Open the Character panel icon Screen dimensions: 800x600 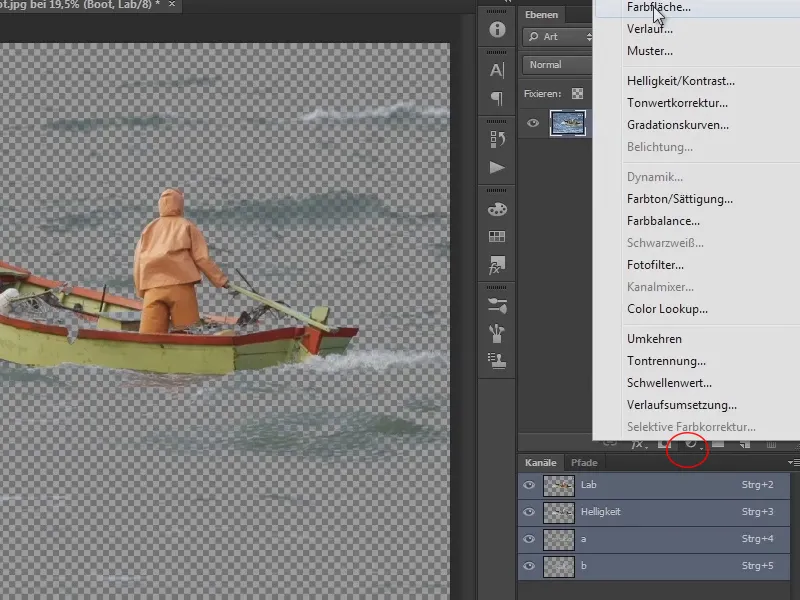(x=497, y=70)
